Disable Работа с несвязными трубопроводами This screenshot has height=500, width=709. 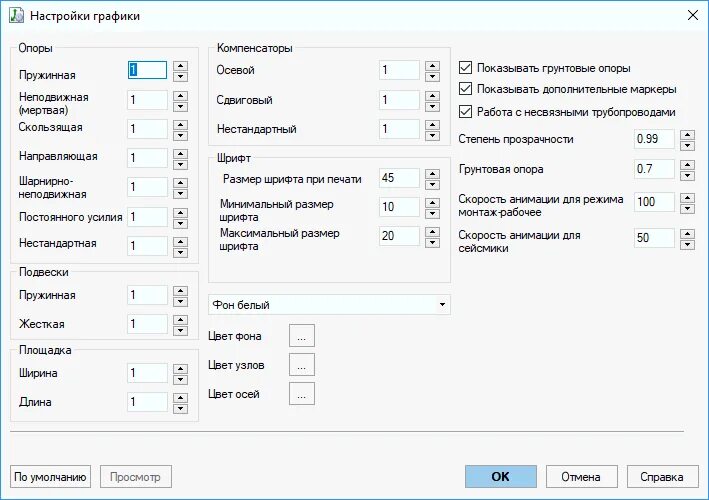click(465, 111)
